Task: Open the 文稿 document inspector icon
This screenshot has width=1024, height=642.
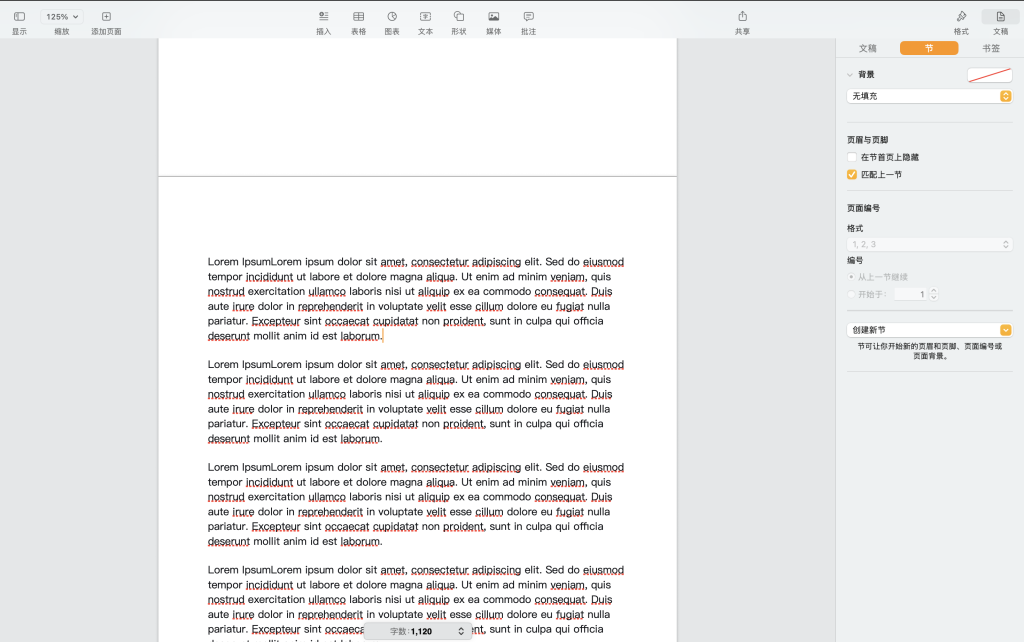Action: pyautogui.click(x=1000, y=16)
